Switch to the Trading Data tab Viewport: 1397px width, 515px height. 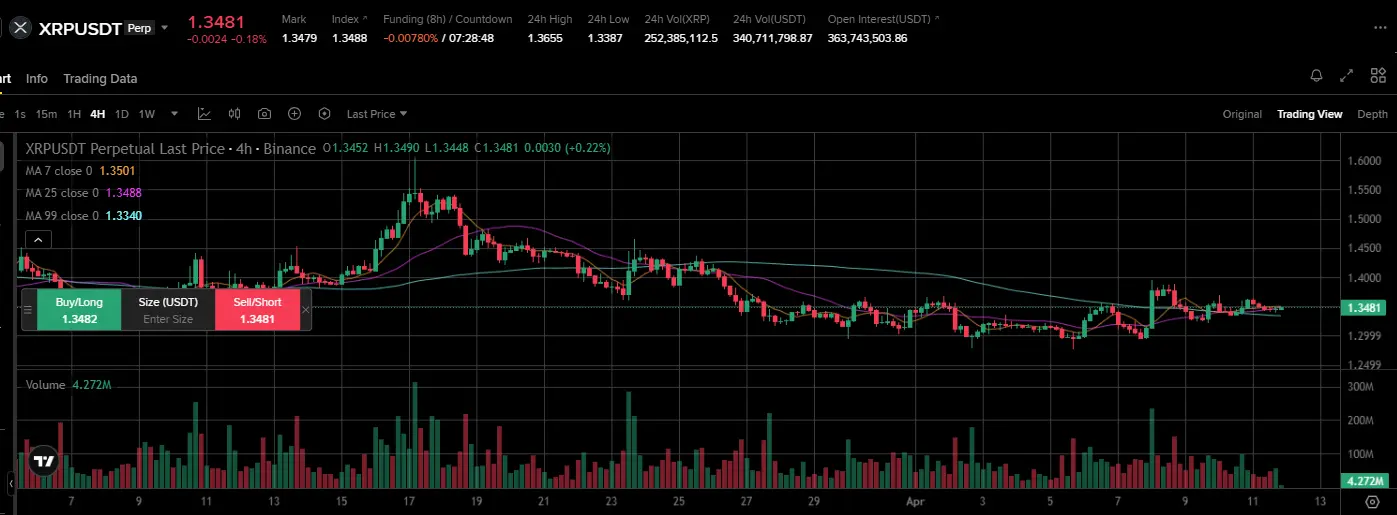click(100, 78)
